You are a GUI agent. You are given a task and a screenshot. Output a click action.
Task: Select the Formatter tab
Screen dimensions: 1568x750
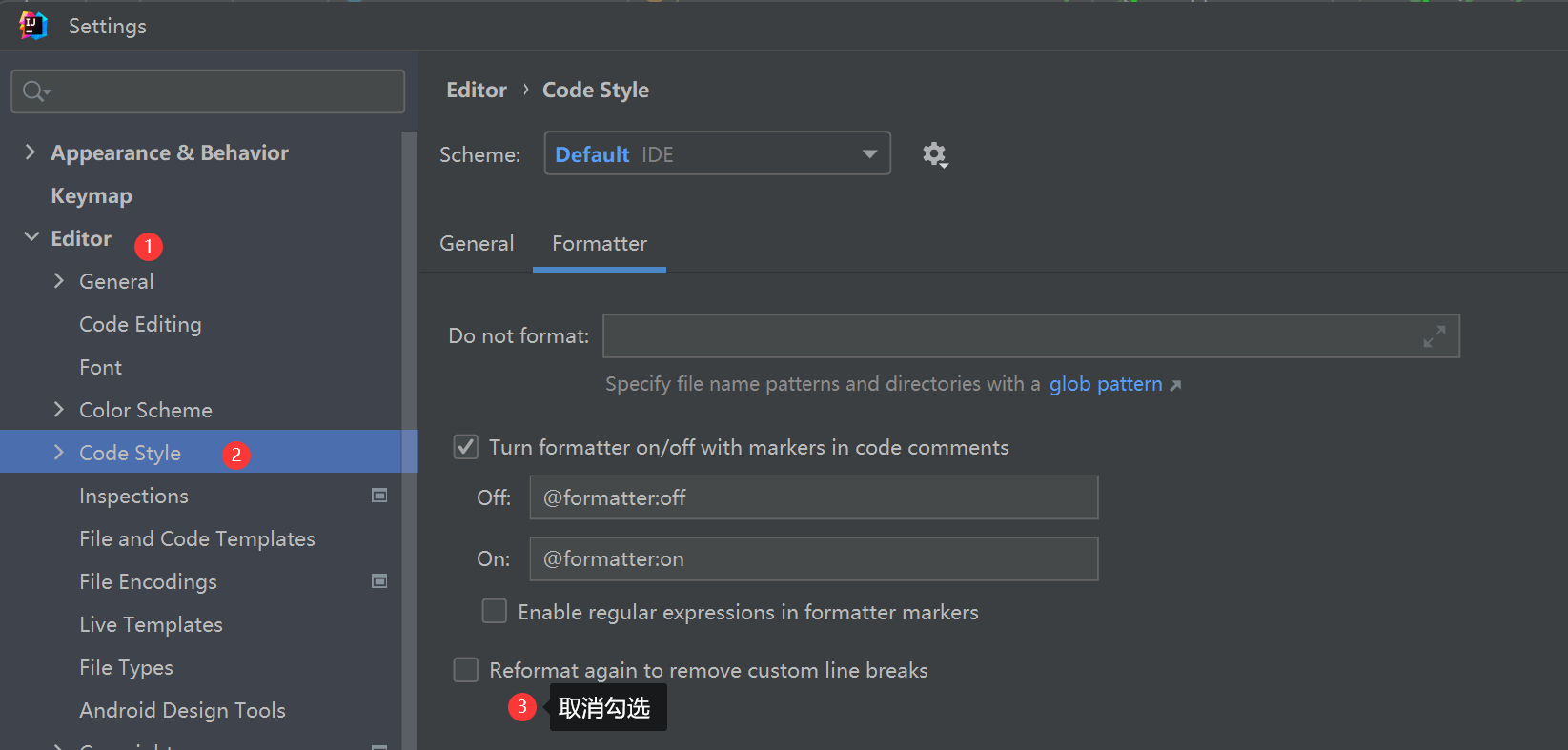pos(599,244)
